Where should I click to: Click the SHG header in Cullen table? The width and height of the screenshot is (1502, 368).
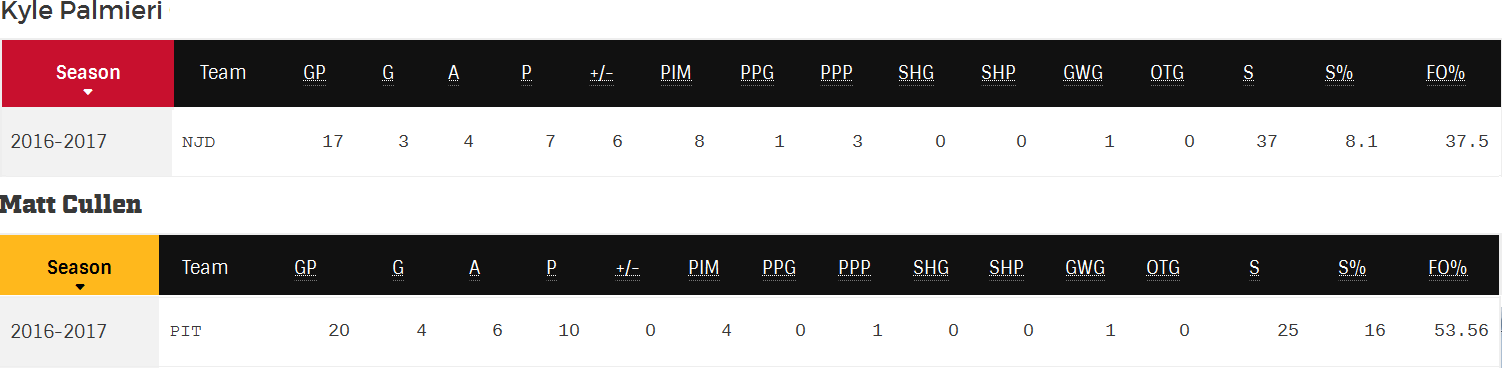(931, 268)
